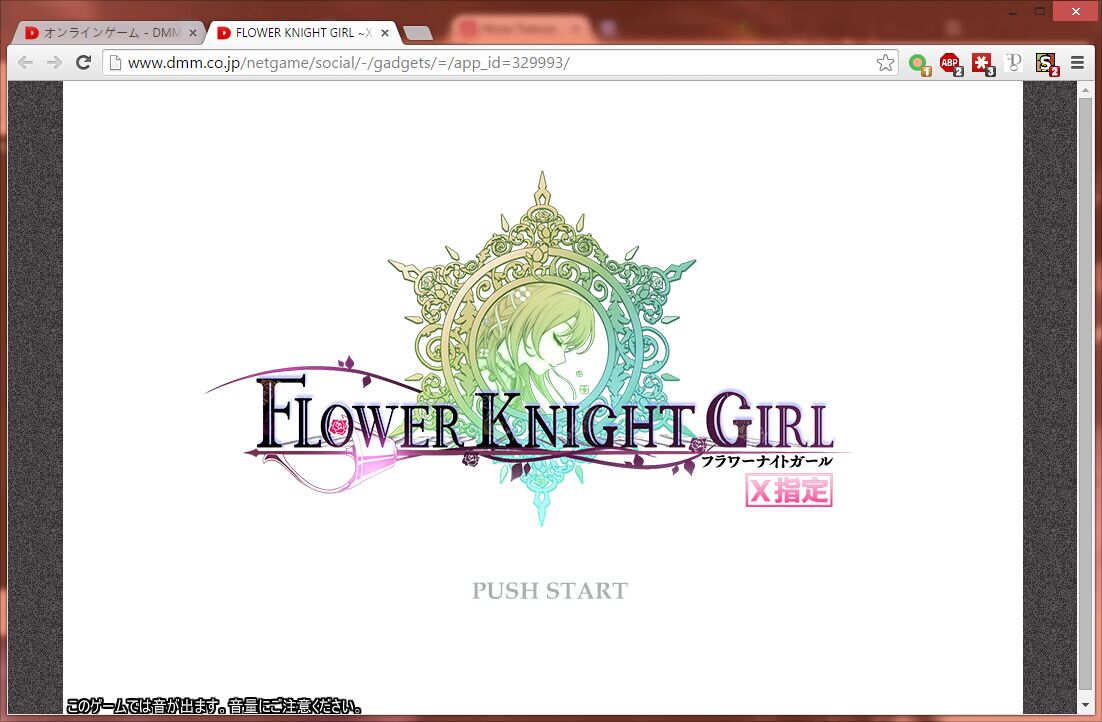Open a new tab button
Screen dimensions: 1102x722
[417, 33]
